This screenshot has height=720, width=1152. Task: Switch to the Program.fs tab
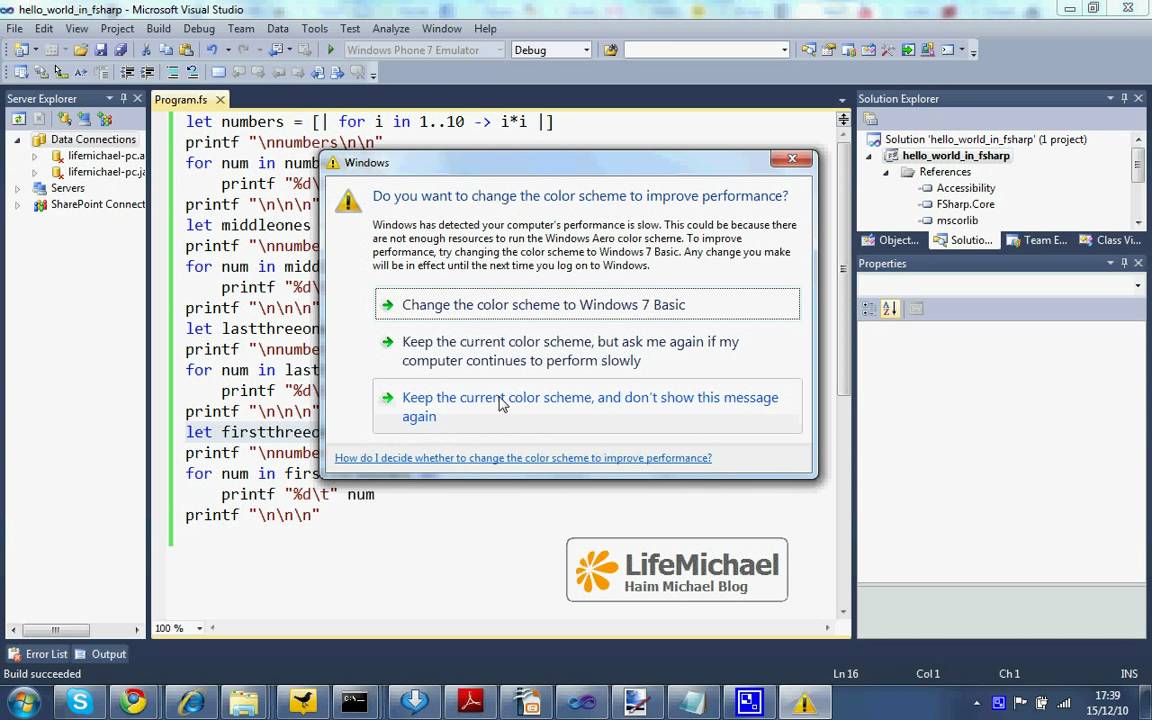click(181, 99)
